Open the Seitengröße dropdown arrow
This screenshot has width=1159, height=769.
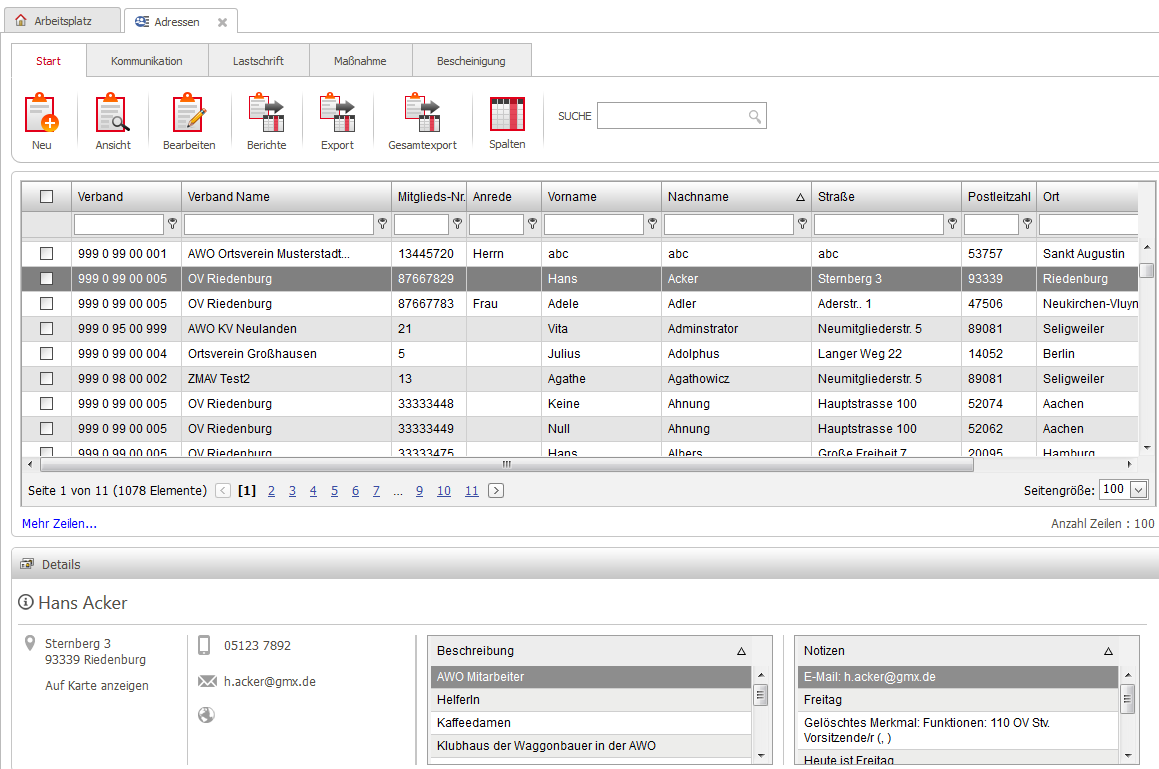point(1139,489)
